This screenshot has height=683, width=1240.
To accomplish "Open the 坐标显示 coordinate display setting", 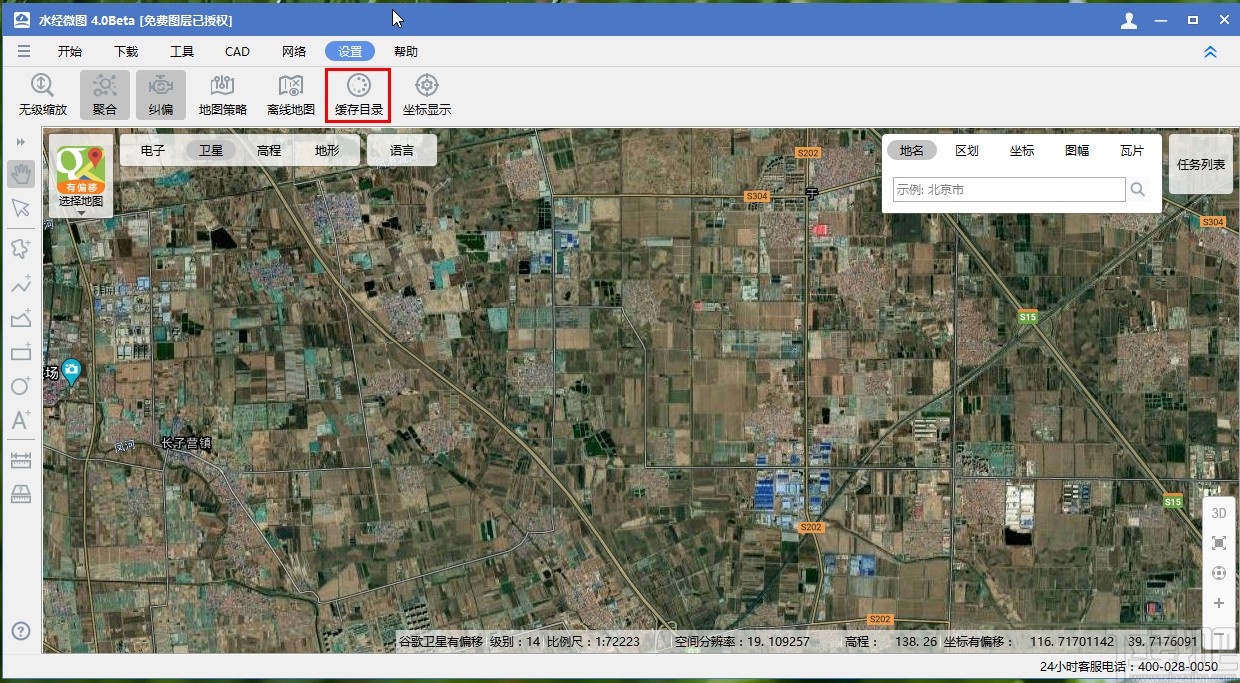I will [427, 95].
